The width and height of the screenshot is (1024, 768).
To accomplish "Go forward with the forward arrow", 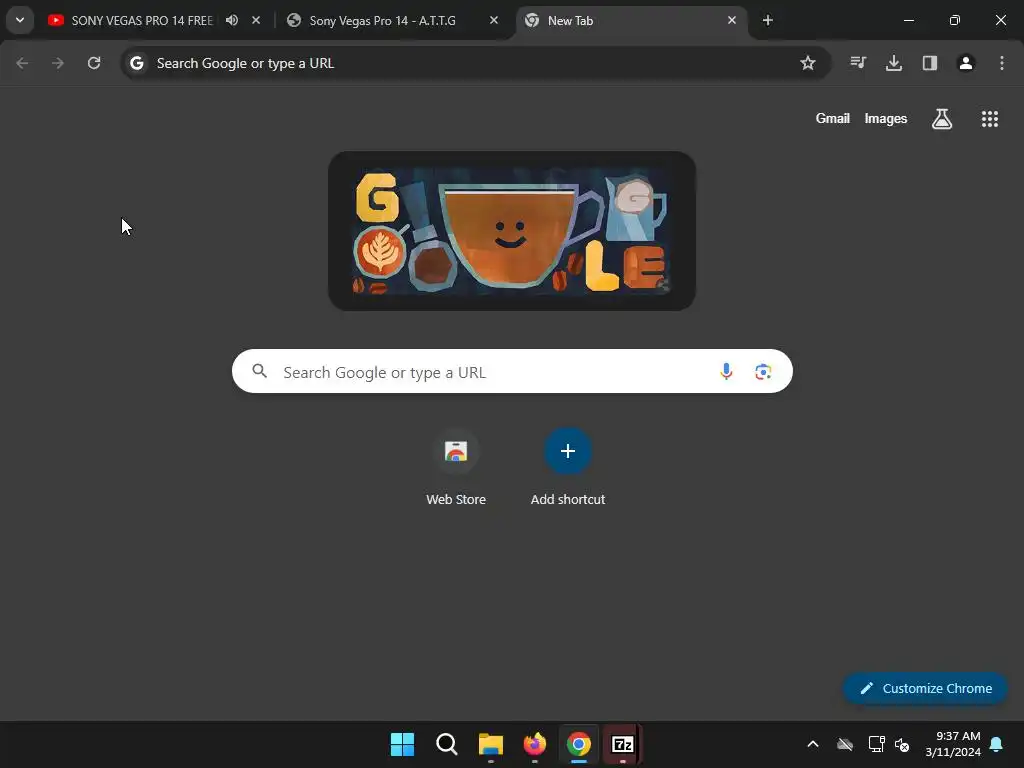I will point(58,63).
